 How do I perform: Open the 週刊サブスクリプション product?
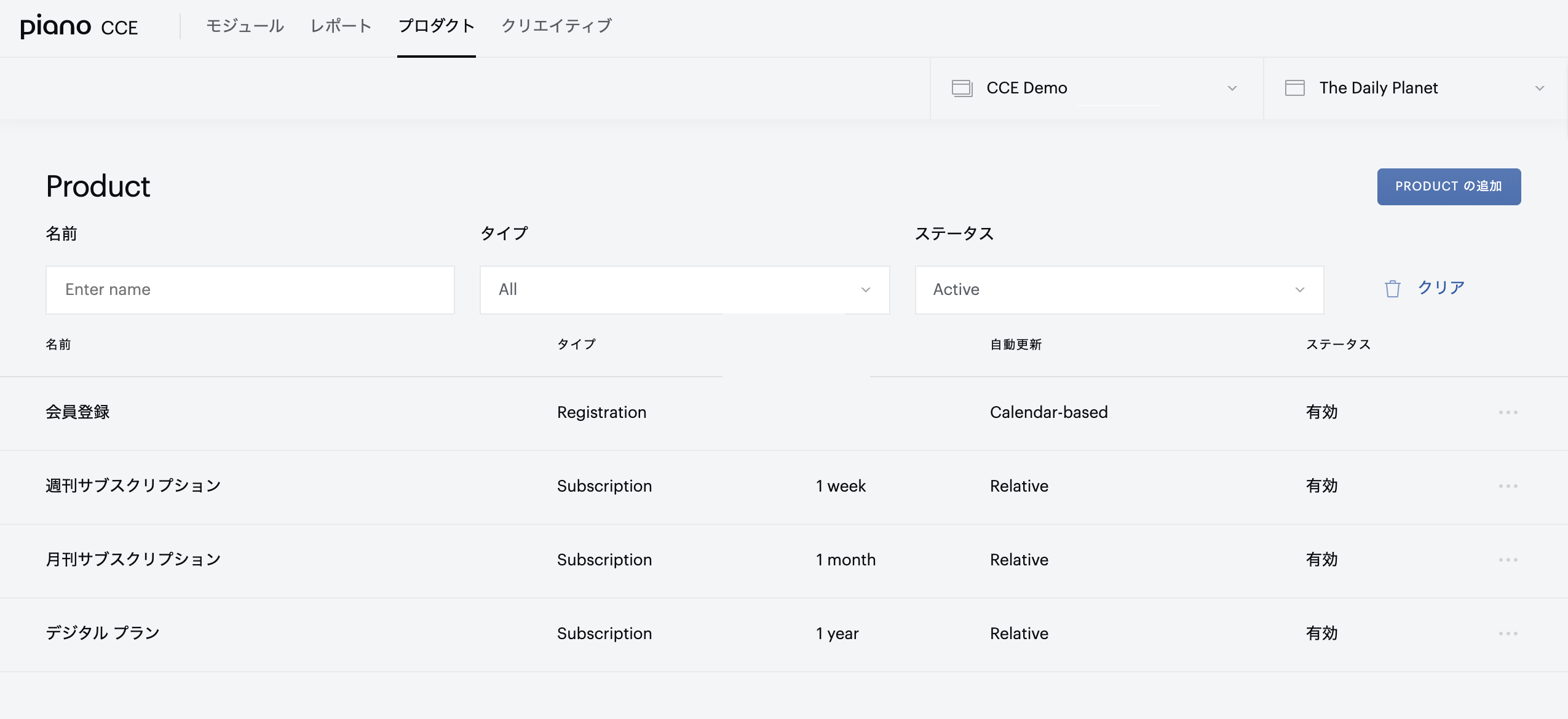click(x=133, y=486)
